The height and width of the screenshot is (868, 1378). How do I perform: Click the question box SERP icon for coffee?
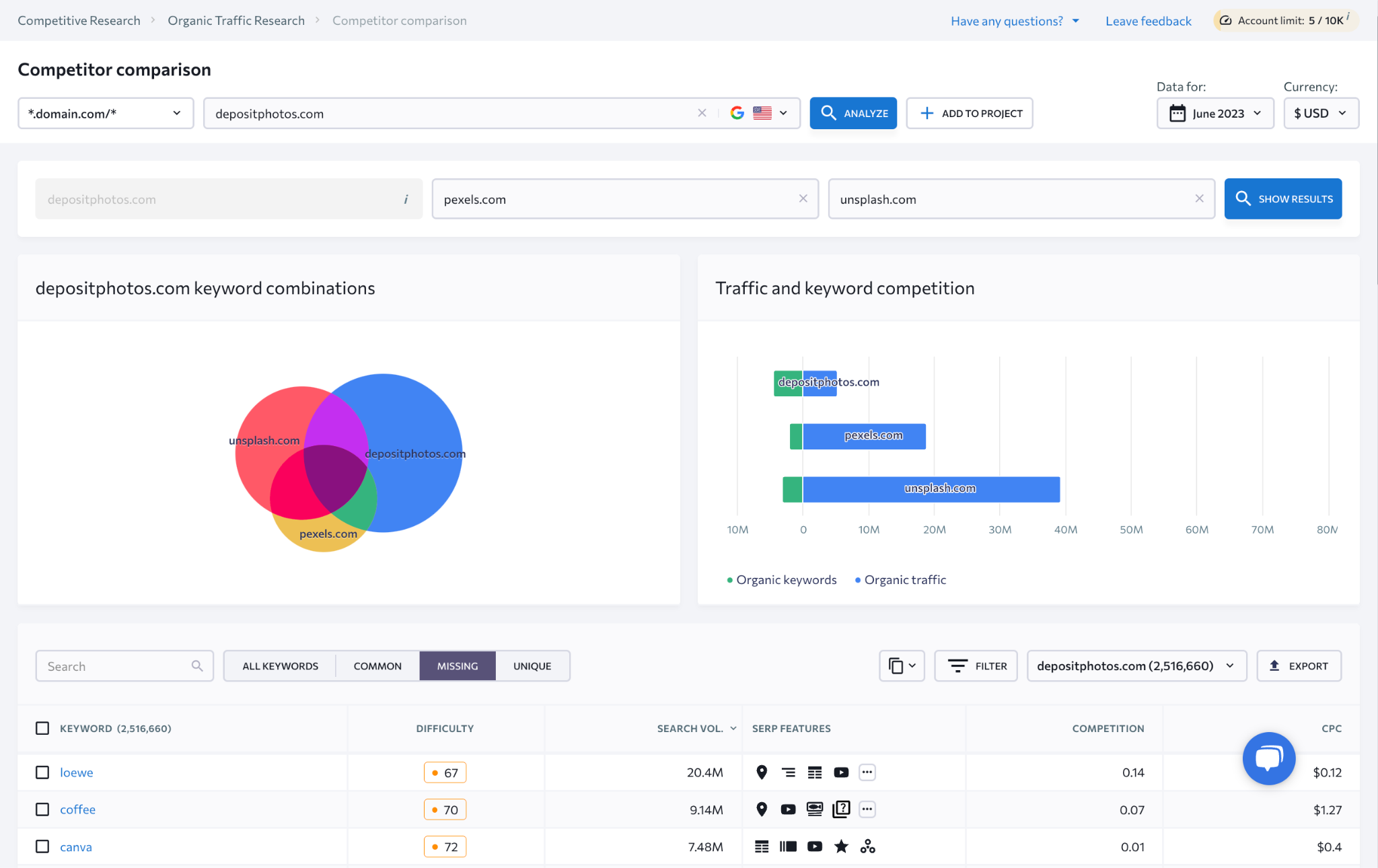tap(841, 809)
